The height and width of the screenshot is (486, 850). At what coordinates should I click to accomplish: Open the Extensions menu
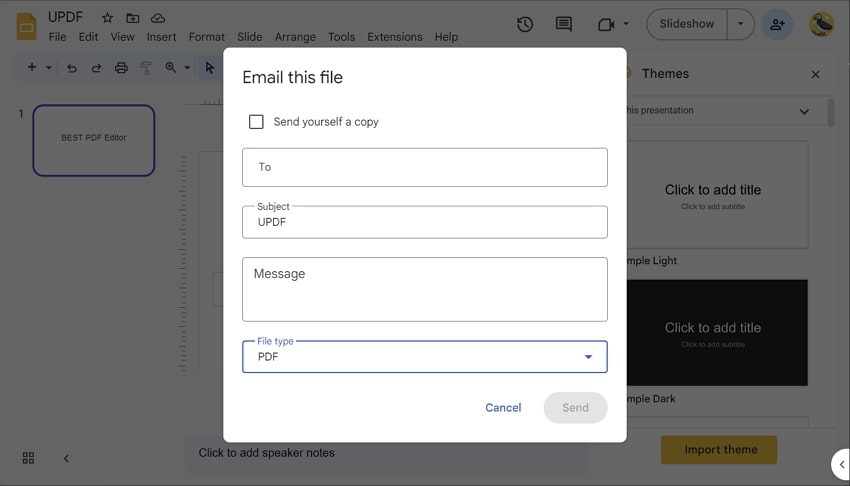point(395,37)
